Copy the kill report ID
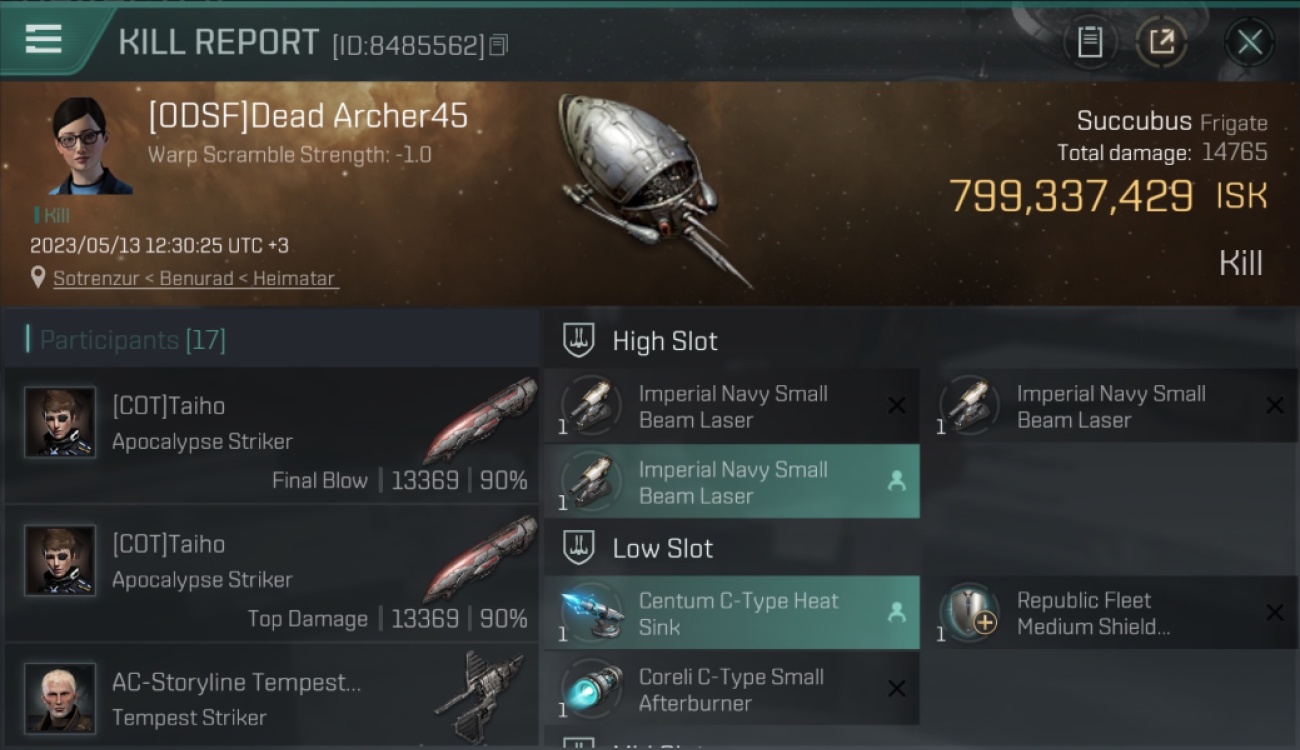Screen dimensions: 1300x750 point(499,45)
